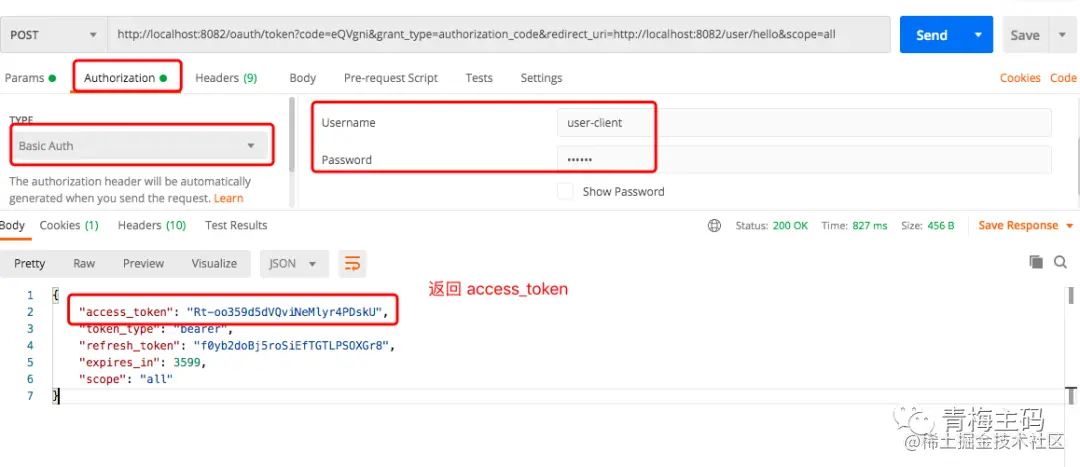Click the Size: 456 B text

pyautogui.click(x=927, y=225)
